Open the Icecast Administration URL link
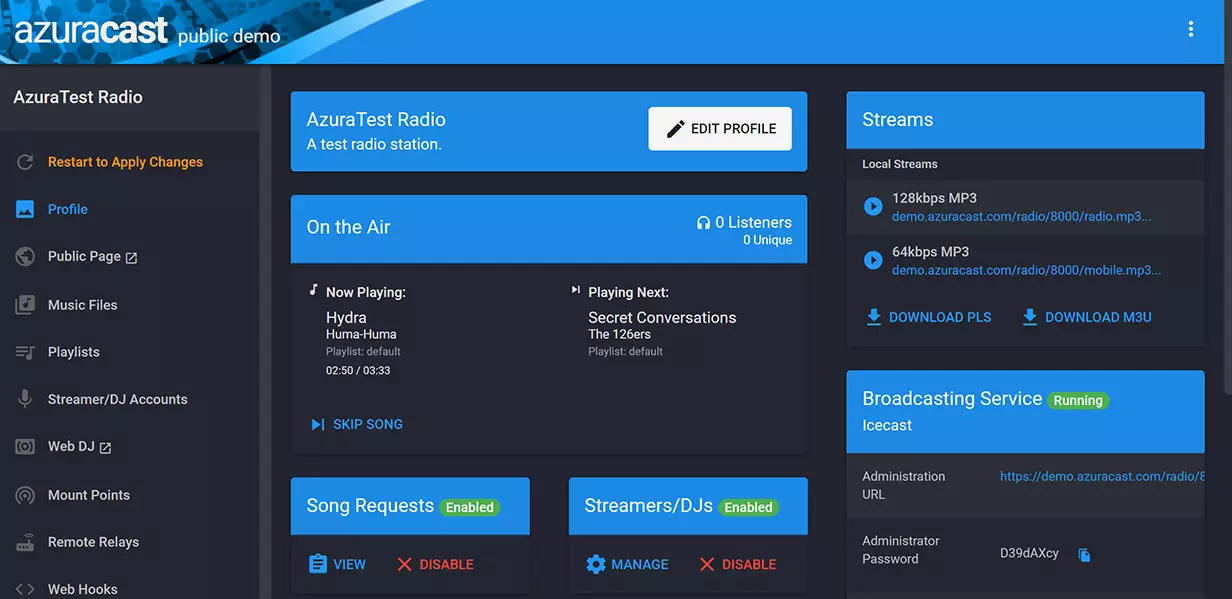 pos(1101,477)
